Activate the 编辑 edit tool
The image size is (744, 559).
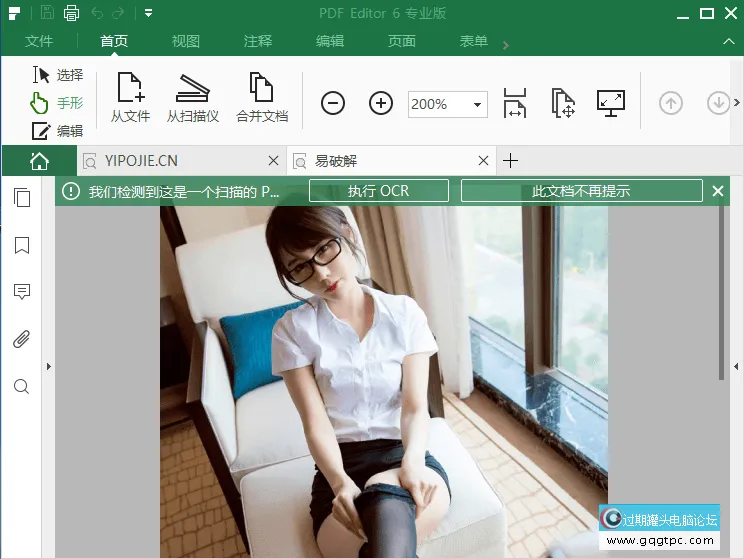(x=57, y=131)
